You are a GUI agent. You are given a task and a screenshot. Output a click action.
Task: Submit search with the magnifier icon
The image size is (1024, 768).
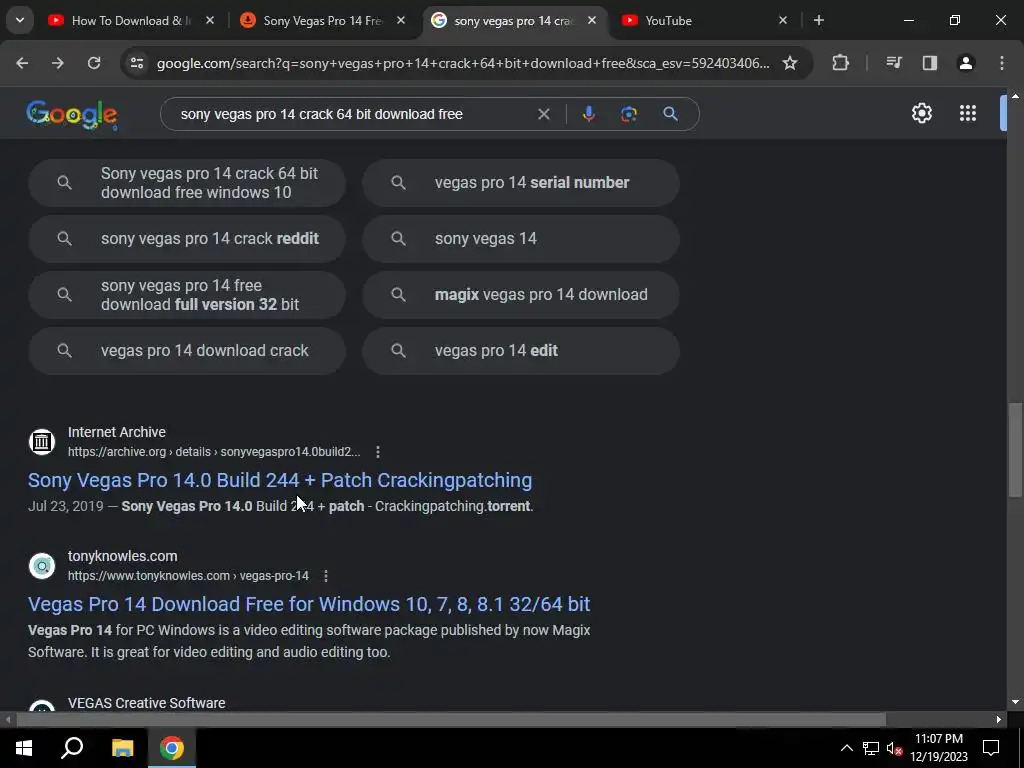[x=670, y=114]
